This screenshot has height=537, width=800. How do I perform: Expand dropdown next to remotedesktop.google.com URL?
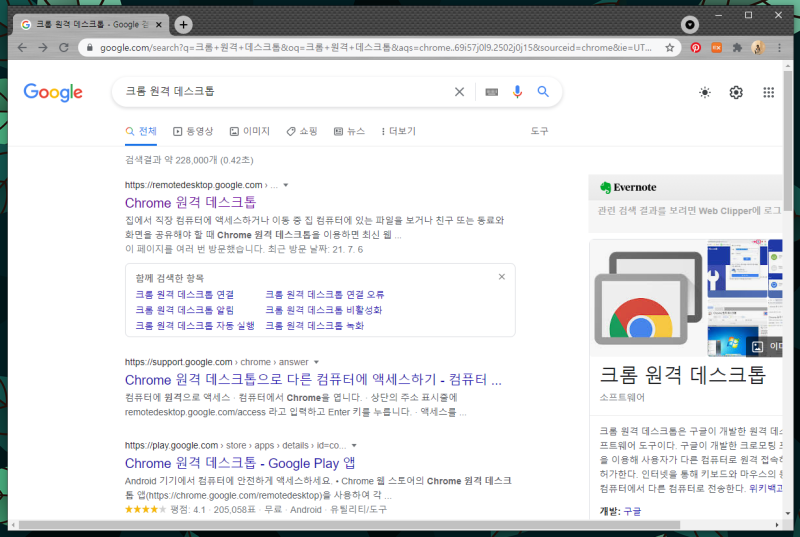[286, 185]
